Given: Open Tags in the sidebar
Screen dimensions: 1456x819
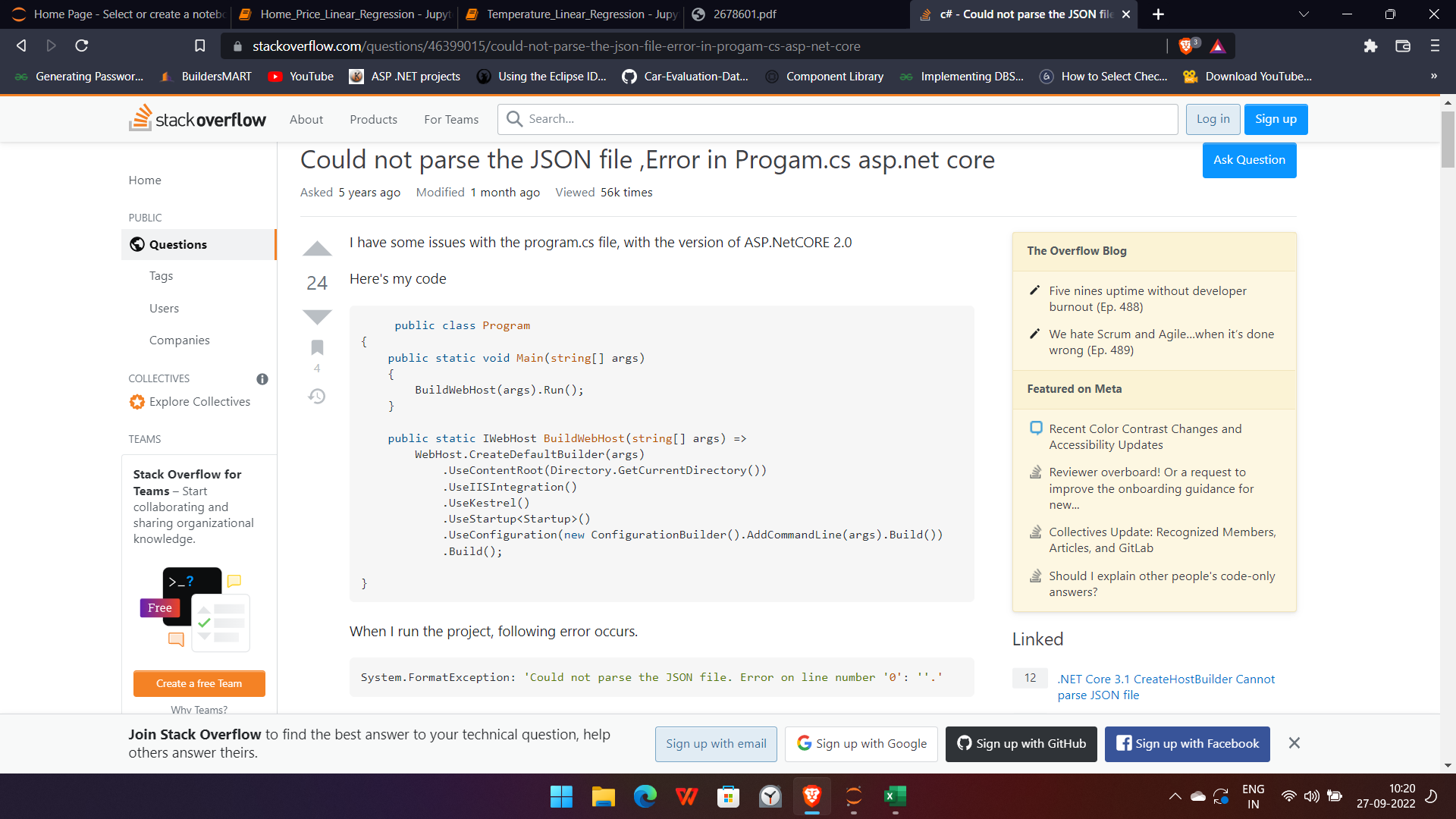Looking at the screenshot, I should (161, 276).
